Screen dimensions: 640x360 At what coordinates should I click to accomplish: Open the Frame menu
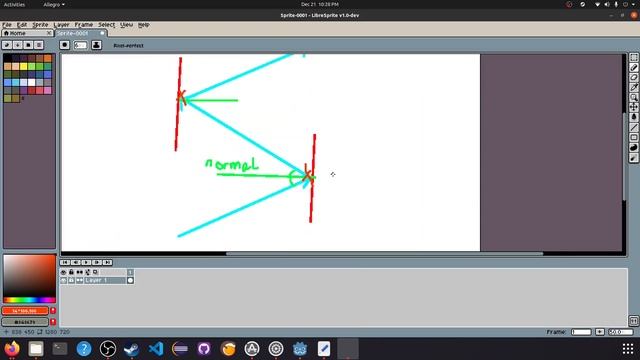(x=84, y=25)
